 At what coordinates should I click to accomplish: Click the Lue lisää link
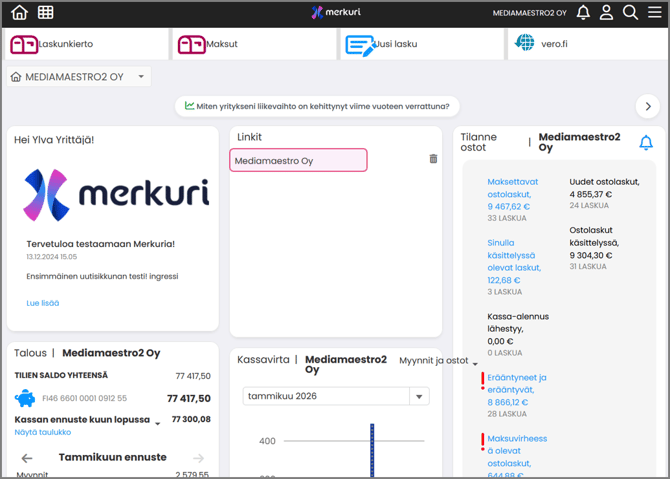(42, 303)
